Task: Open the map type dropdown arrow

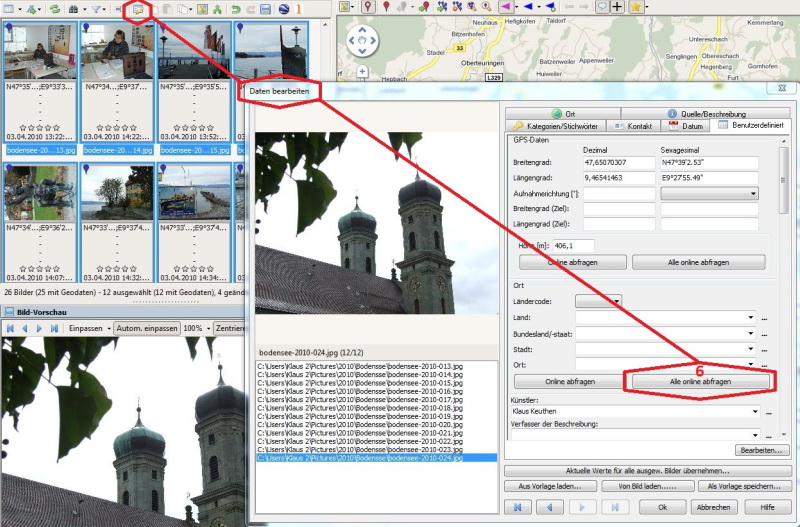Action: click(354, 7)
